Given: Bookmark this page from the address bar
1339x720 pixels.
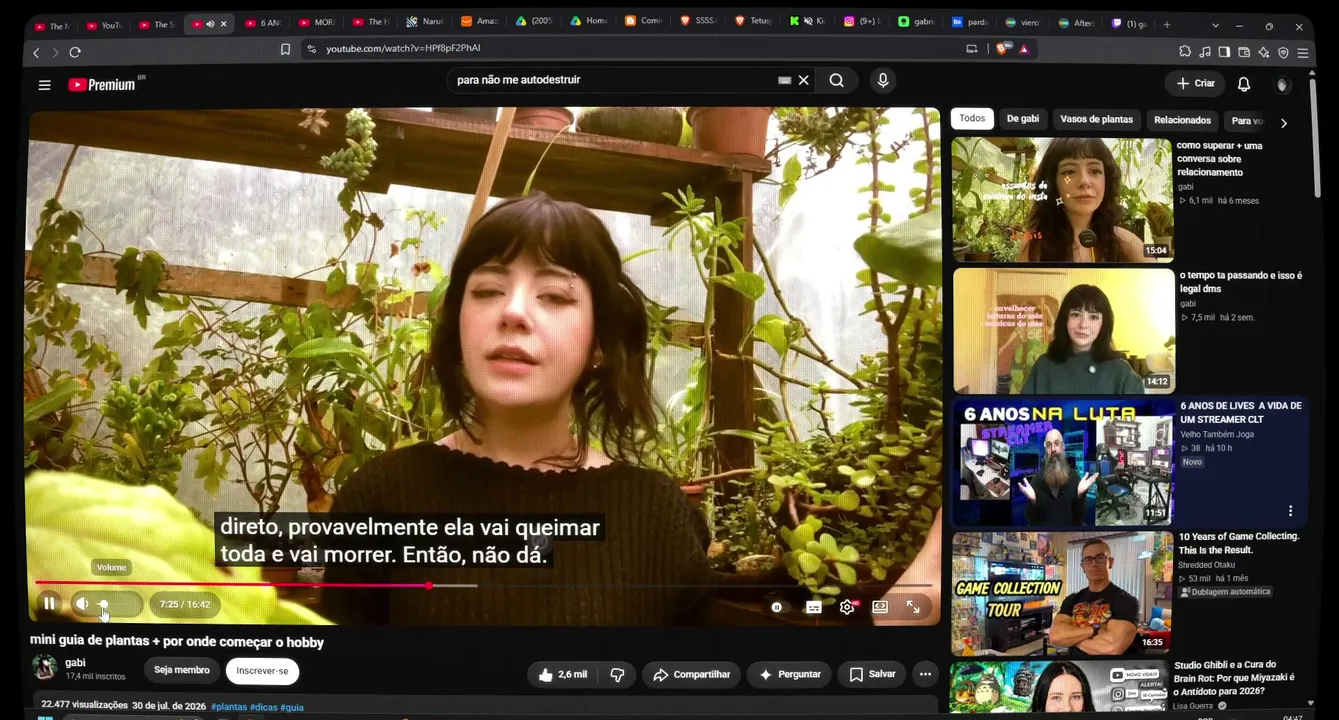Looking at the screenshot, I should pyautogui.click(x=285, y=49).
